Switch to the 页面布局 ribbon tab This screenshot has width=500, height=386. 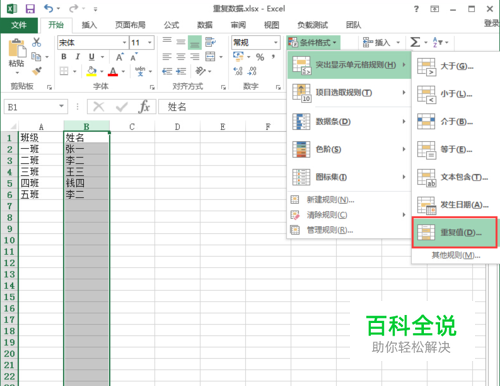point(130,25)
